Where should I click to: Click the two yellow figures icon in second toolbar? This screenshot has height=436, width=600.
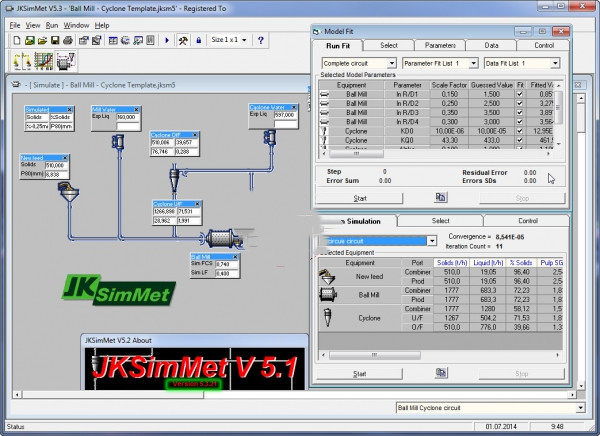[x=22, y=61]
